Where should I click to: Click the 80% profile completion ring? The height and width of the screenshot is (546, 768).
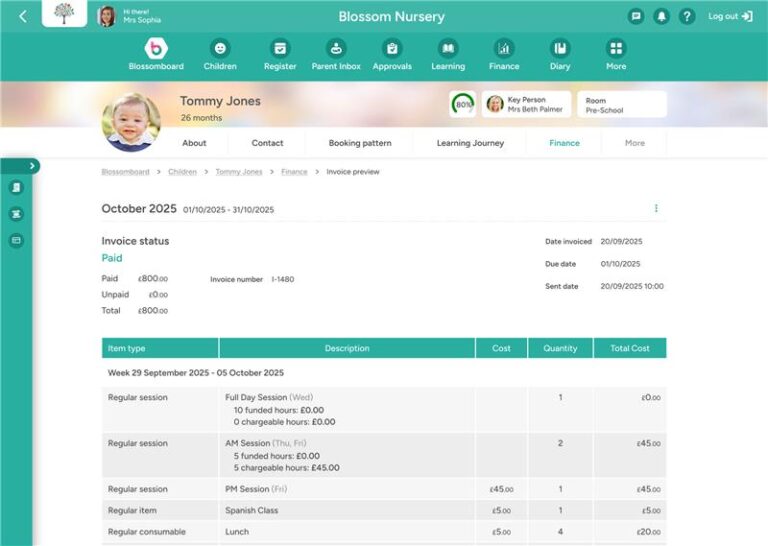point(462,104)
